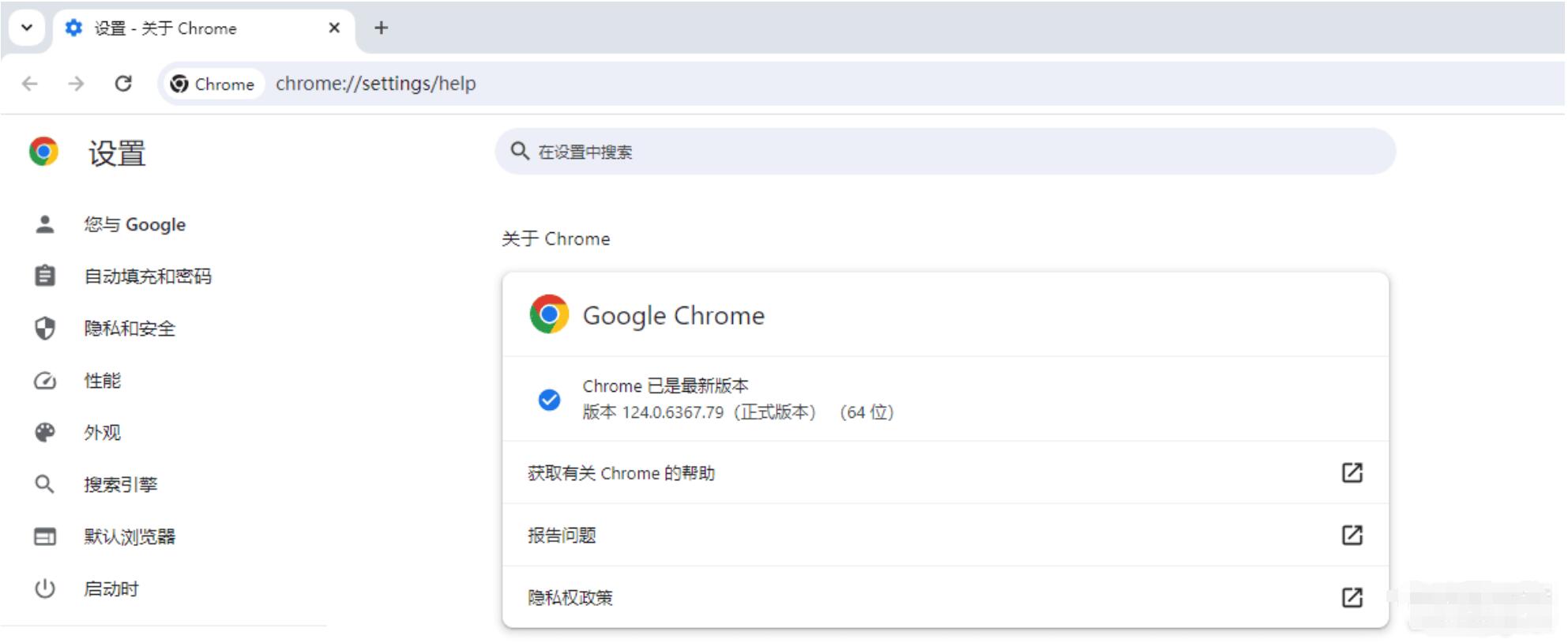Viewport: 1568px width, 643px height.
Task: Open 搜索引擎 settings section
Action: [x=121, y=485]
